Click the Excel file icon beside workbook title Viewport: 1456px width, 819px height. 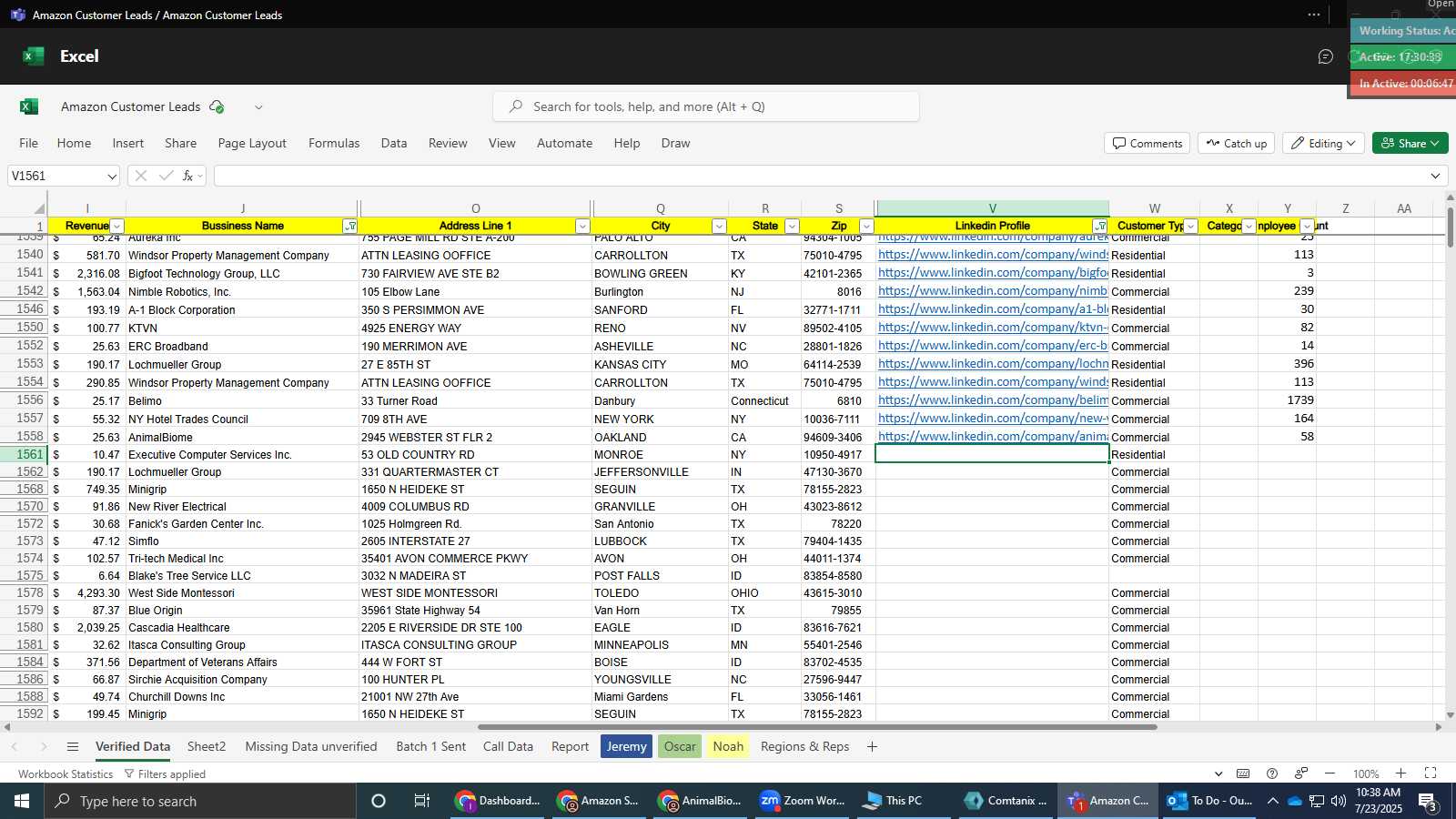[29, 106]
